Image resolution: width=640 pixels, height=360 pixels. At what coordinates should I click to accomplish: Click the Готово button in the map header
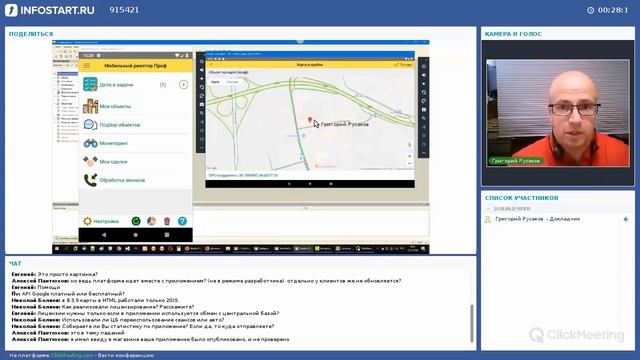pos(403,65)
